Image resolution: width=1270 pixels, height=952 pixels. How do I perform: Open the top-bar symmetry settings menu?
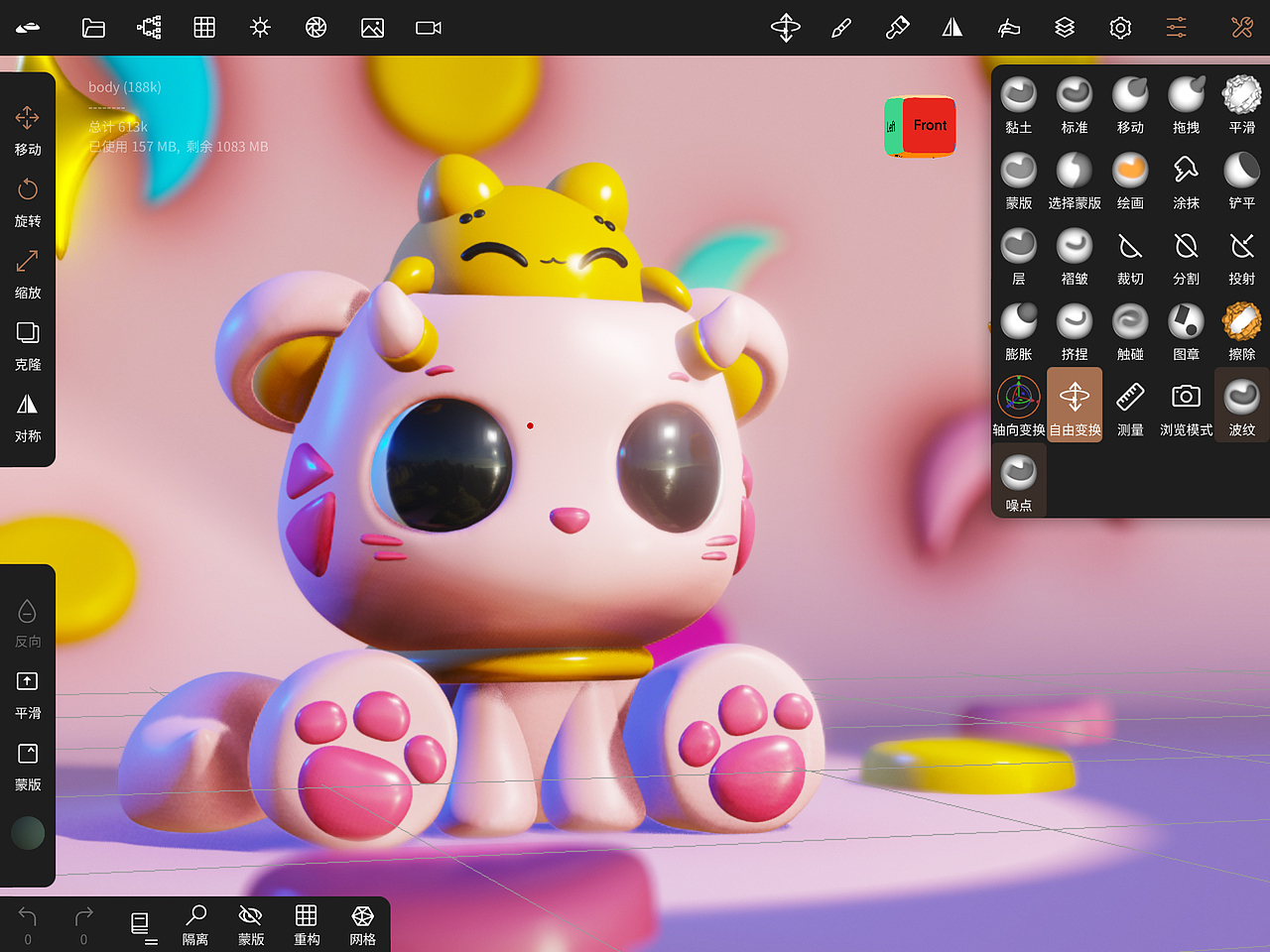tap(952, 28)
